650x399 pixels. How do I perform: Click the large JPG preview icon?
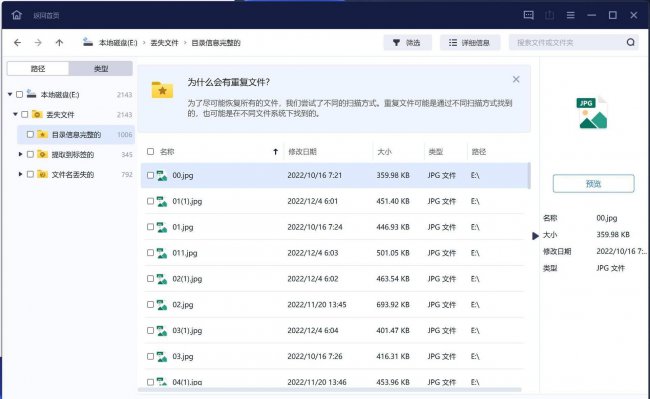tap(592, 113)
